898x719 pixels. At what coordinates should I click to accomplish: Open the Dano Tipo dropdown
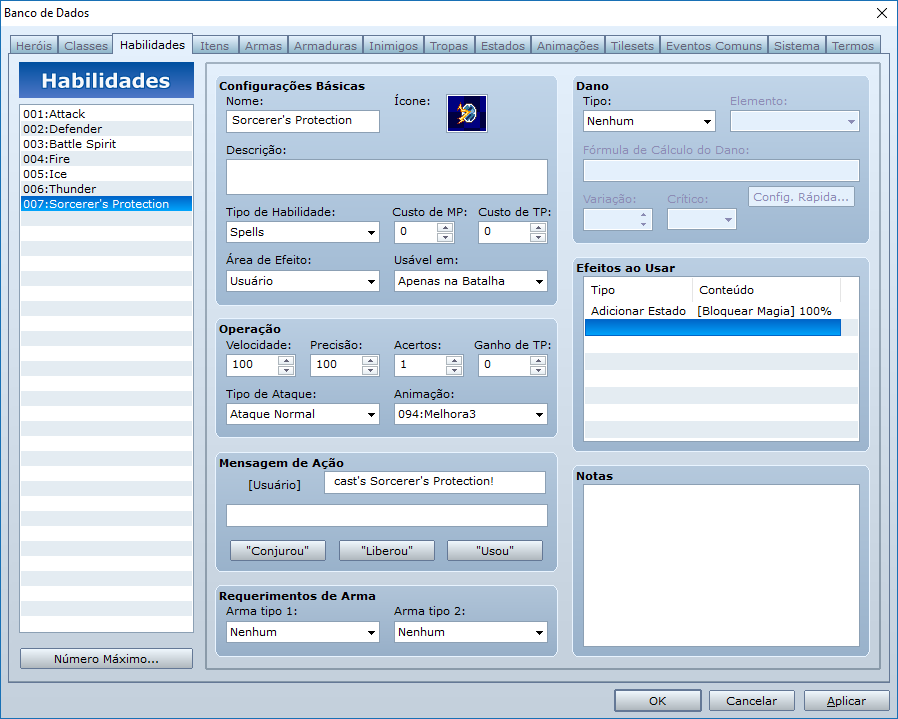coord(649,121)
